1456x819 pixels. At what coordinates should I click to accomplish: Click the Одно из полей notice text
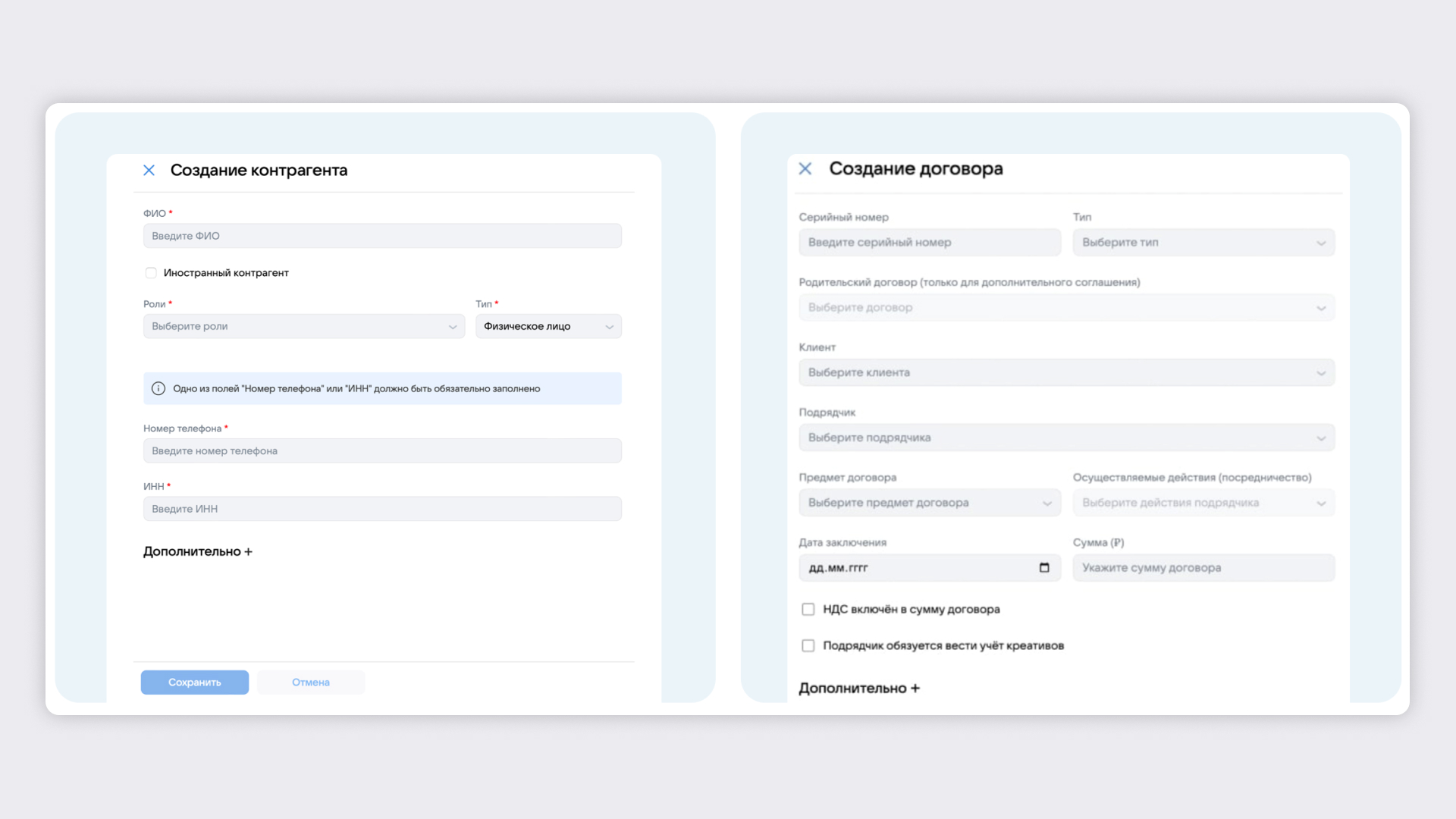coord(356,389)
